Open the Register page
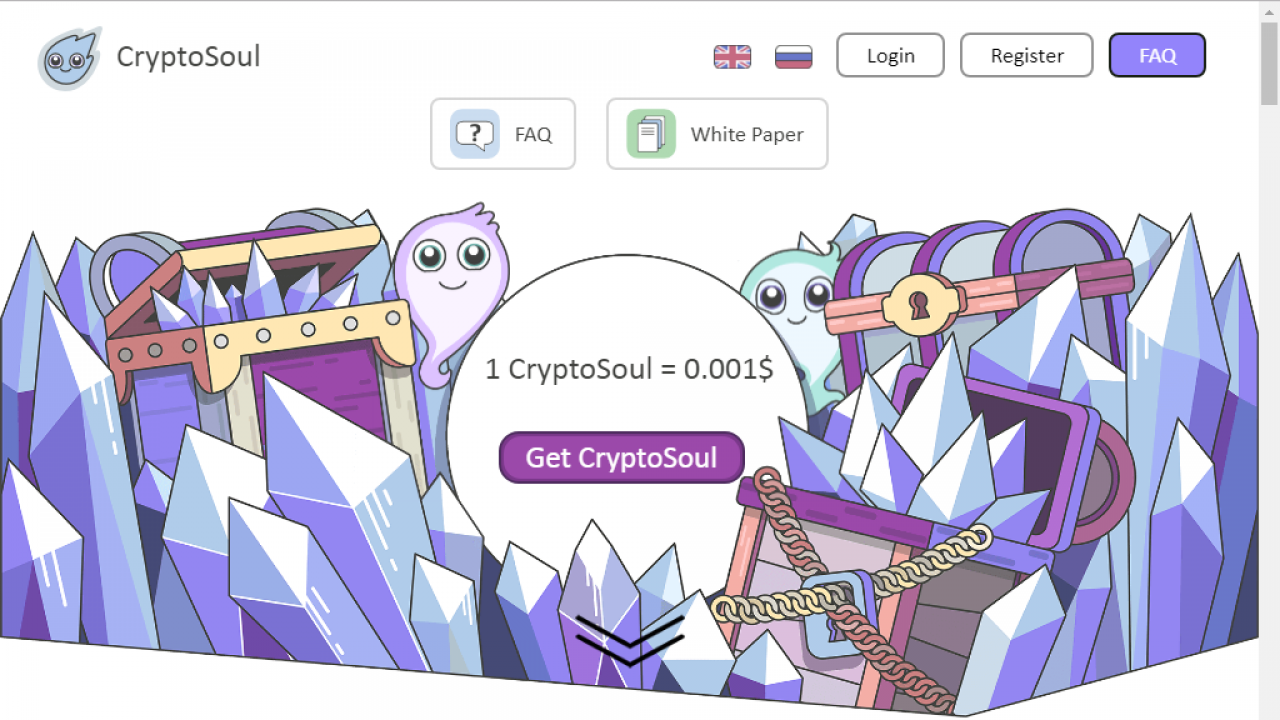 coord(1027,55)
